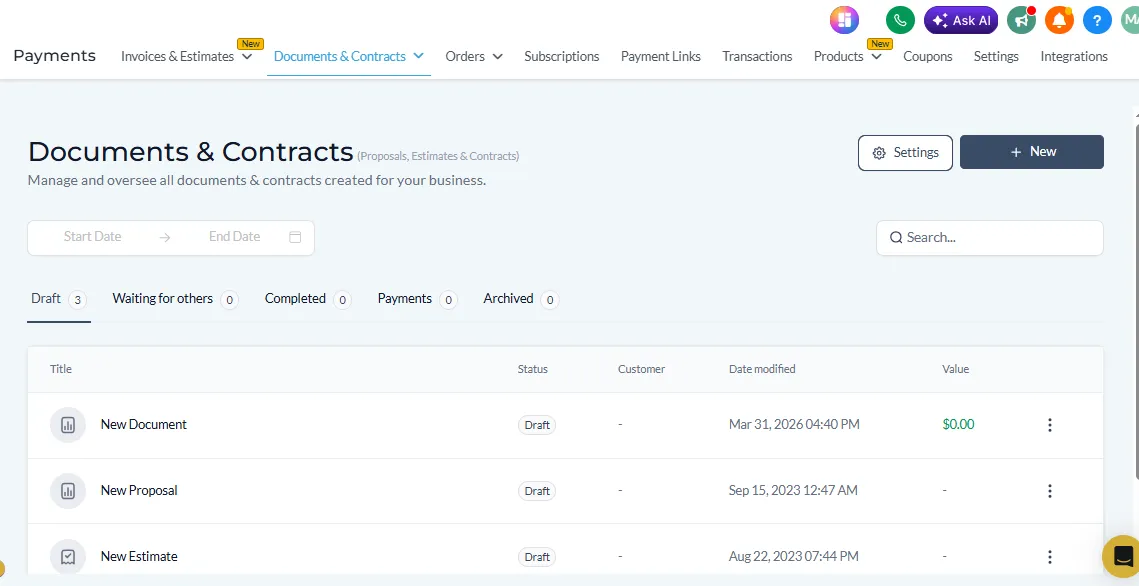
Task: Click the Ask AI button
Action: [x=961, y=20]
